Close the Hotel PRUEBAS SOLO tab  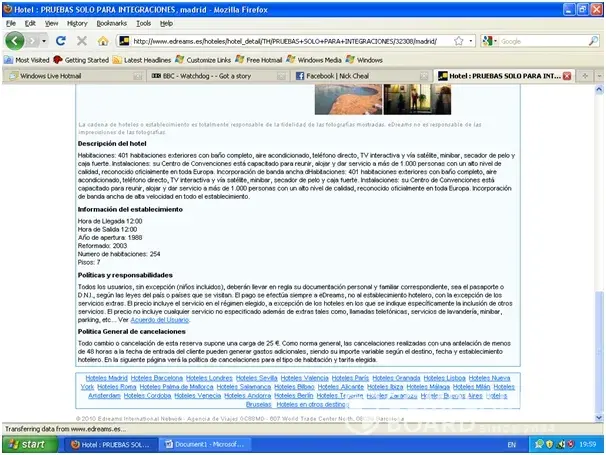click(567, 76)
